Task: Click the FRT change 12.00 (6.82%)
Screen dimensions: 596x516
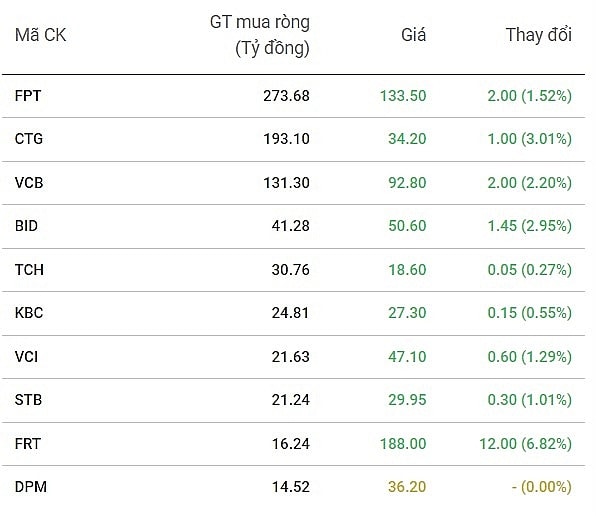Action: [x=526, y=444]
